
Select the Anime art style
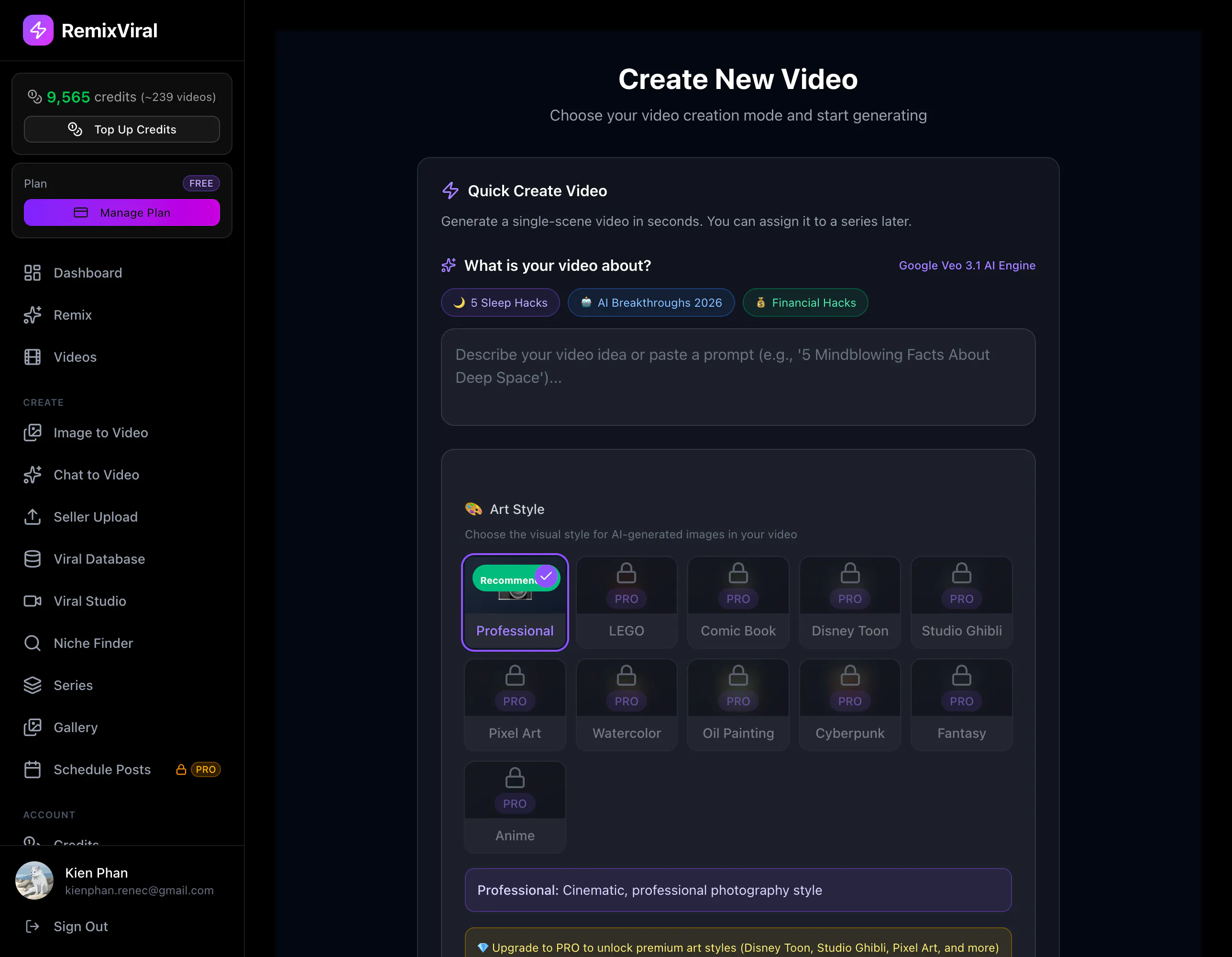pyautogui.click(x=515, y=807)
